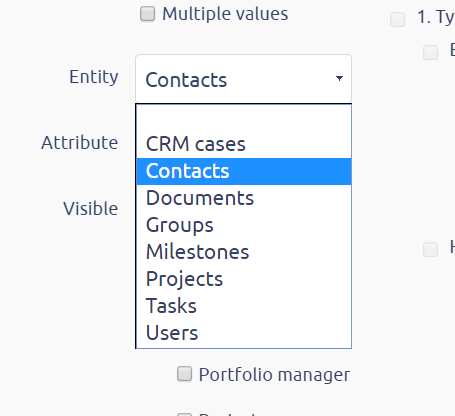The width and height of the screenshot is (455, 416).
Task: Choose Users at the list bottom
Action: click(244, 333)
